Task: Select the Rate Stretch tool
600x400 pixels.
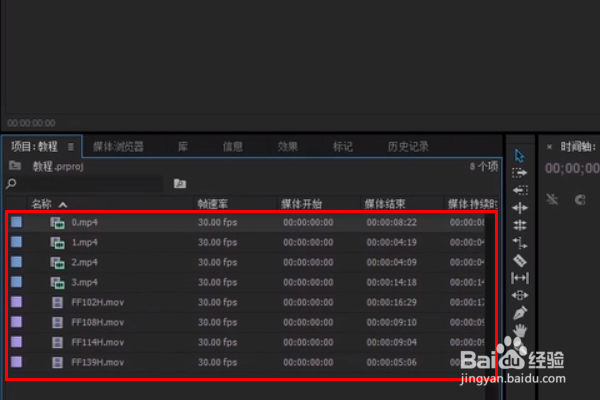Action: (x=520, y=243)
